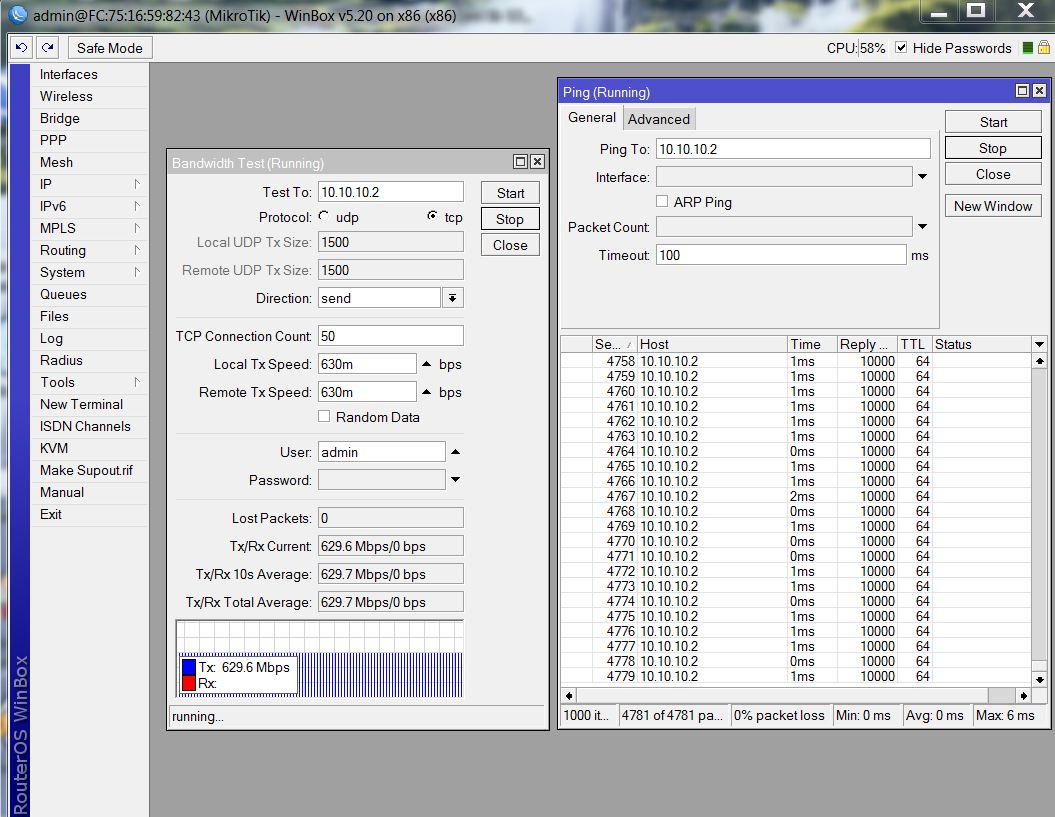
Task: Click the Redo arrow in the toolbar
Action: click(48, 48)
